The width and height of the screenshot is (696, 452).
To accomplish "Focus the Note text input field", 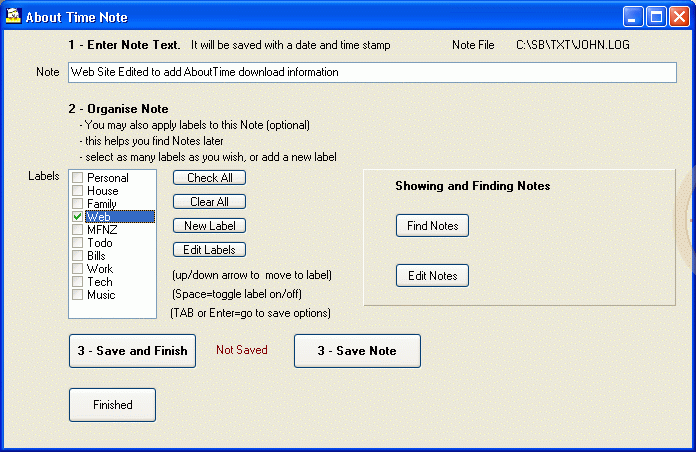I will 372,72.
